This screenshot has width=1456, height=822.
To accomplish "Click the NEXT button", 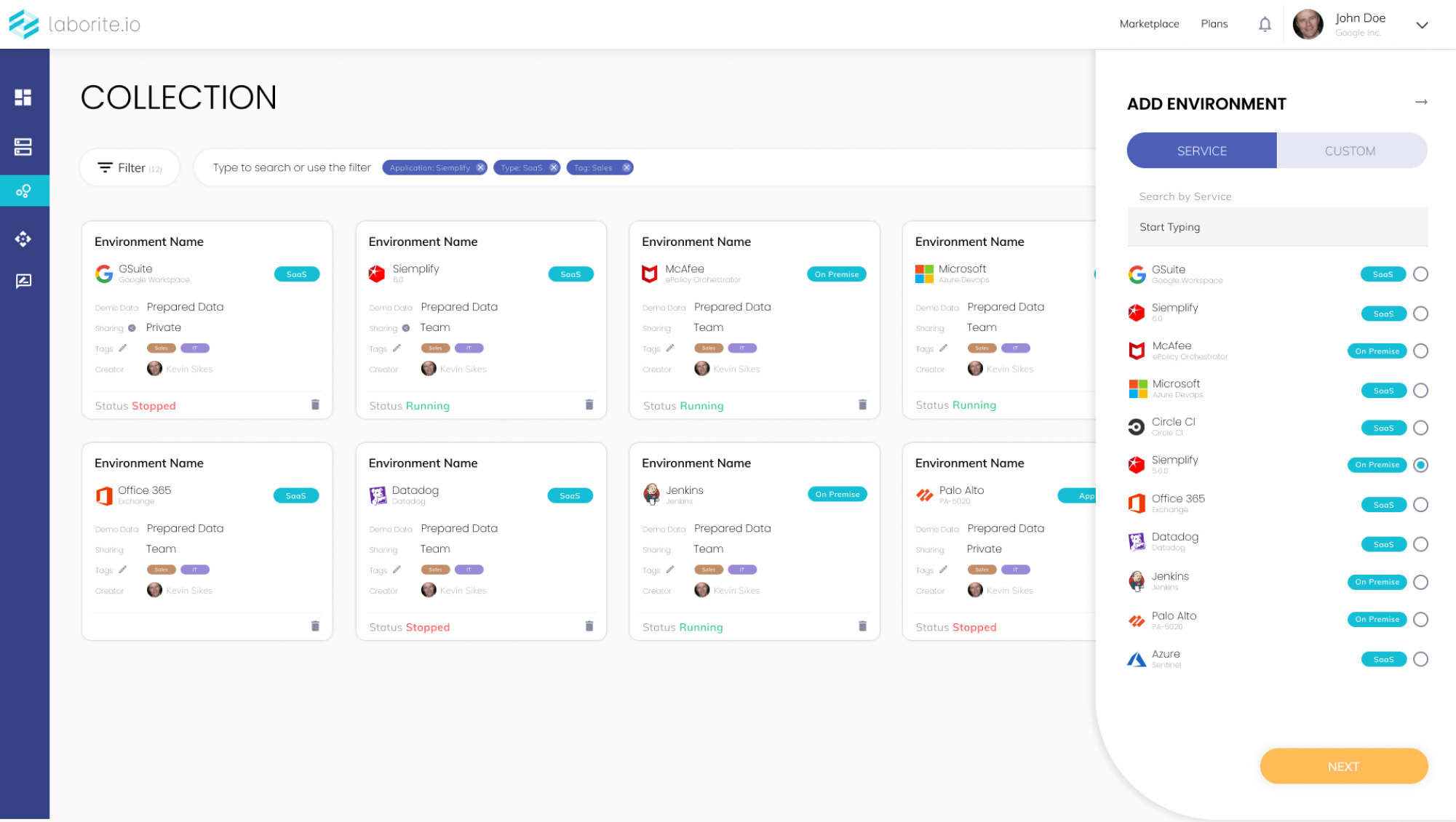I will pyautogui.click(x=1343, y=766).
